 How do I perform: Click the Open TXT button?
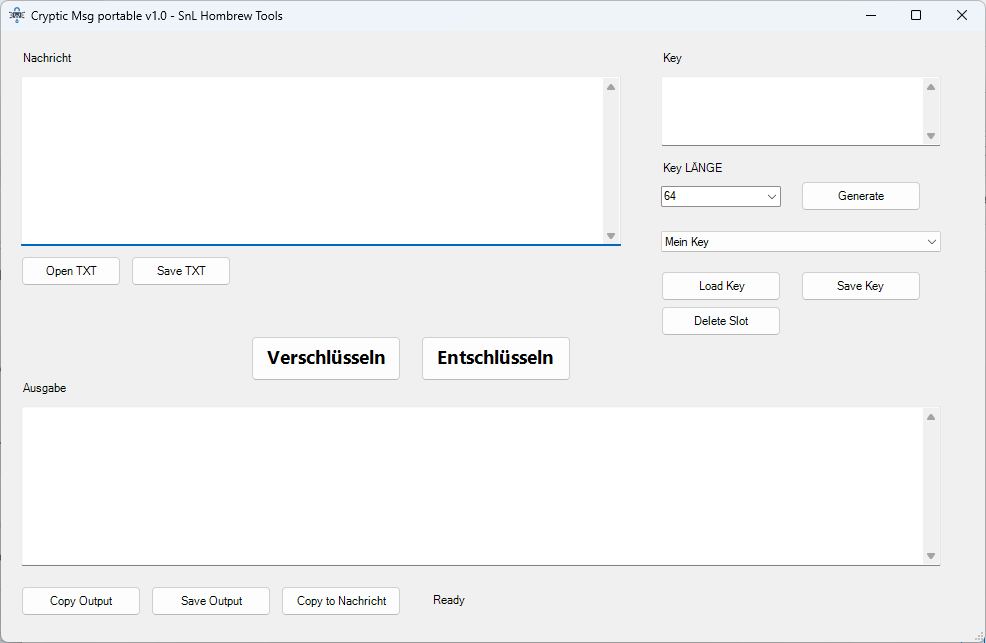71,271
